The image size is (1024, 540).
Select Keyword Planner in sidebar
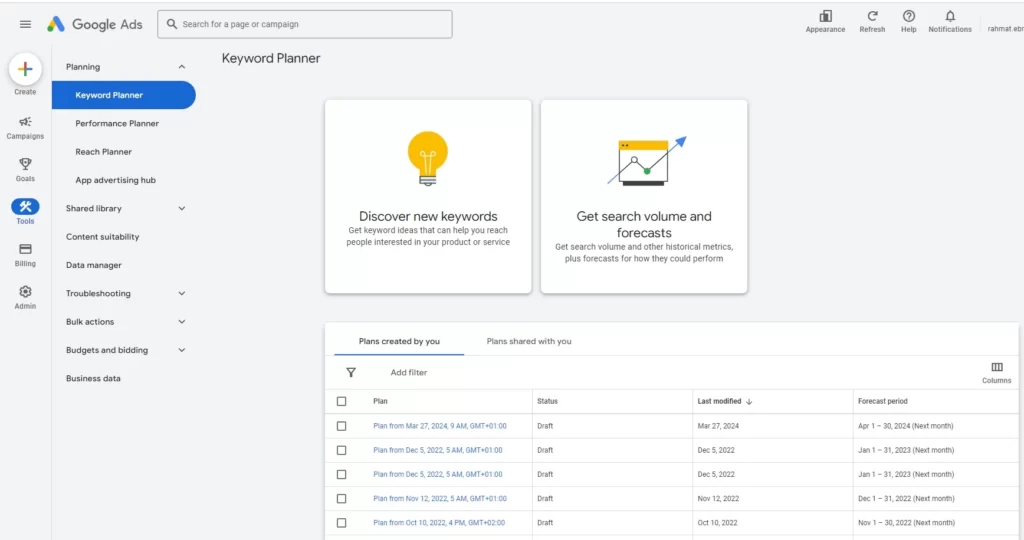click(x=123, y=95)
